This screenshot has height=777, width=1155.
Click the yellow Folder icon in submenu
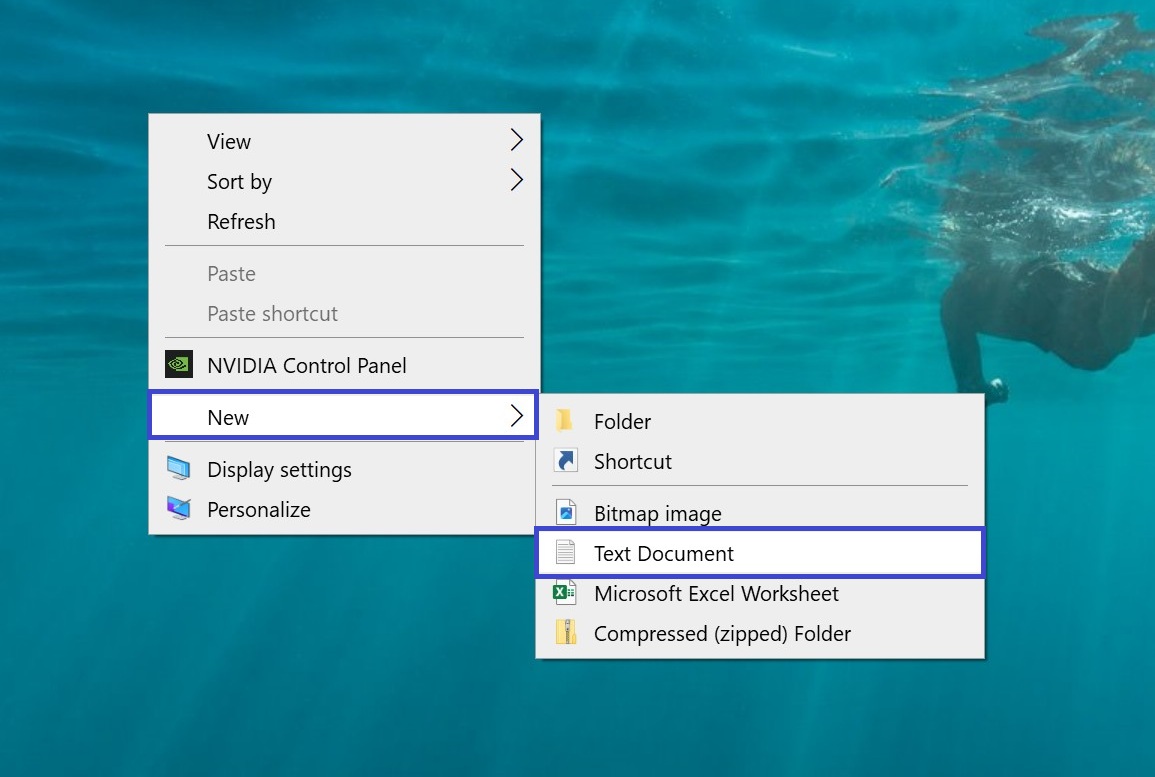point(565,421)
